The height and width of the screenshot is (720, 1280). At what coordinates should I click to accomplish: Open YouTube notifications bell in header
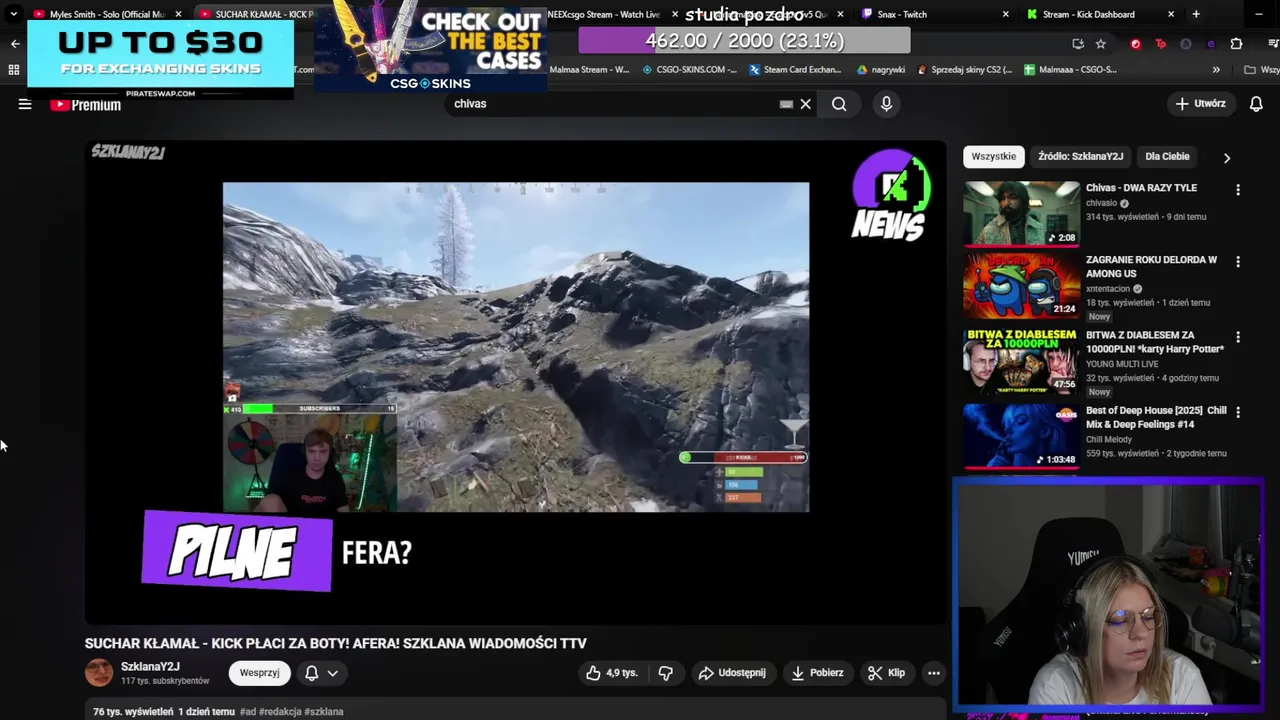(x=1256, y=104)
